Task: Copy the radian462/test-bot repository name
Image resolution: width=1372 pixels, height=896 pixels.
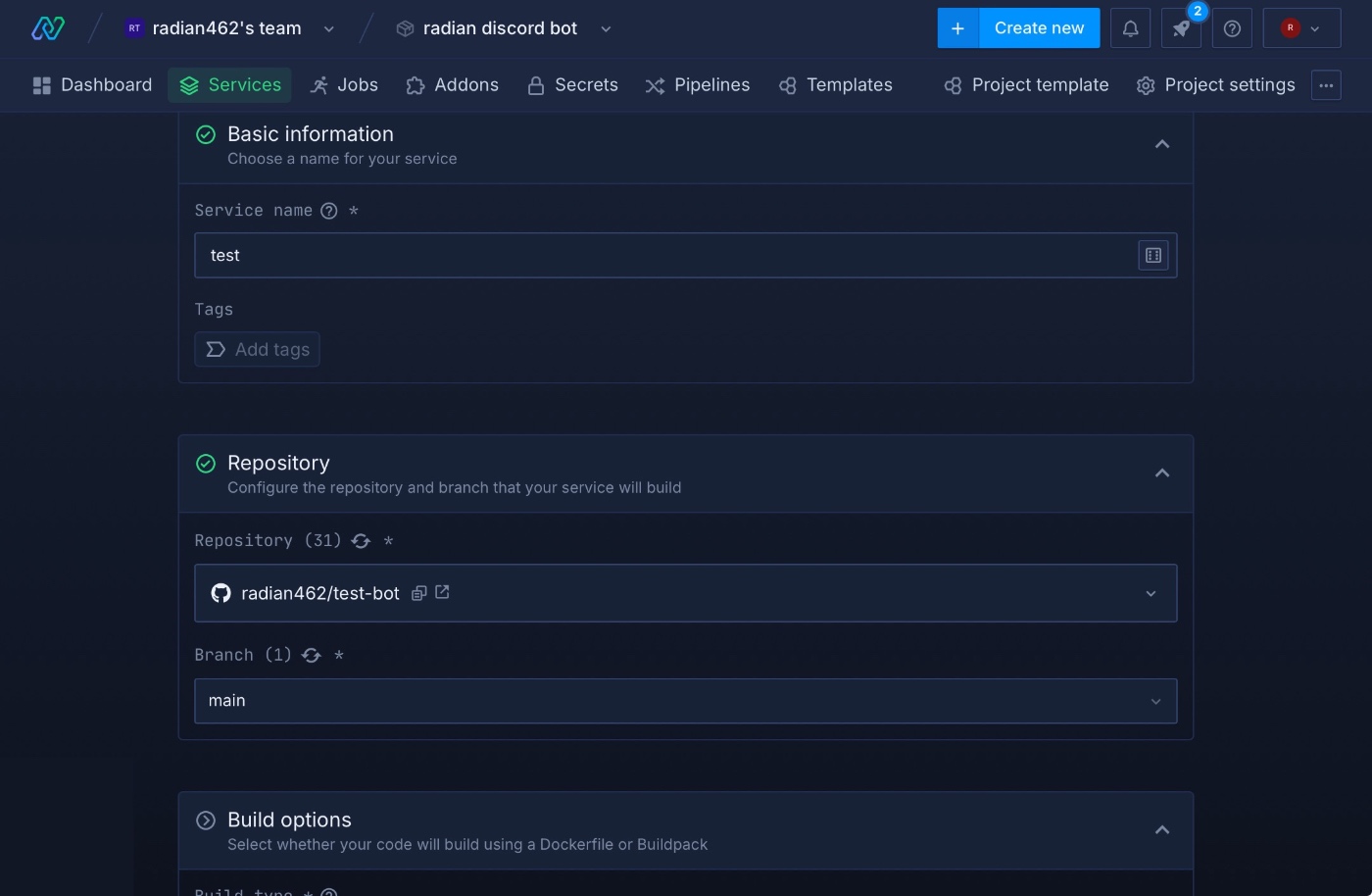Action: pos(418,593)
